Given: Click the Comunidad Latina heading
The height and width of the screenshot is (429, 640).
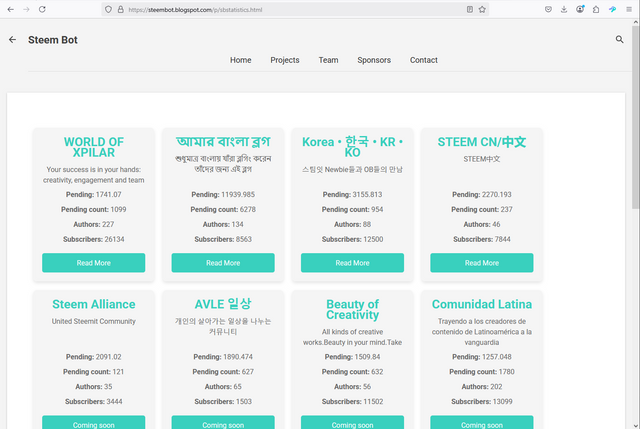Looking at the screenshot, I should point(482,304).
